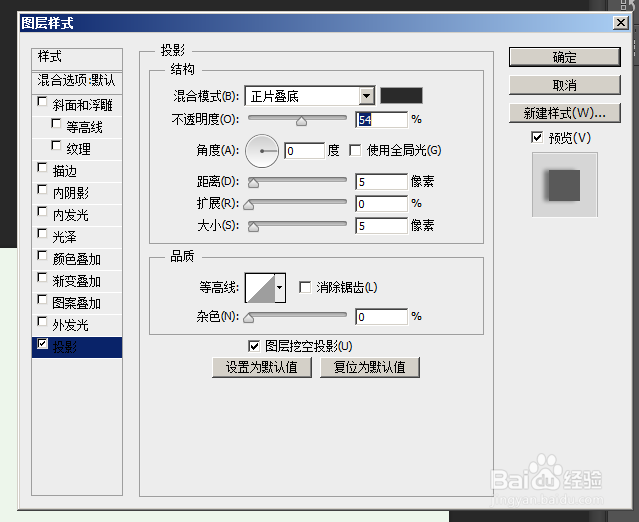This screenshot has height=522, width=639.
Task: Click the 距离 slider handle
Action: click(253, 183)
